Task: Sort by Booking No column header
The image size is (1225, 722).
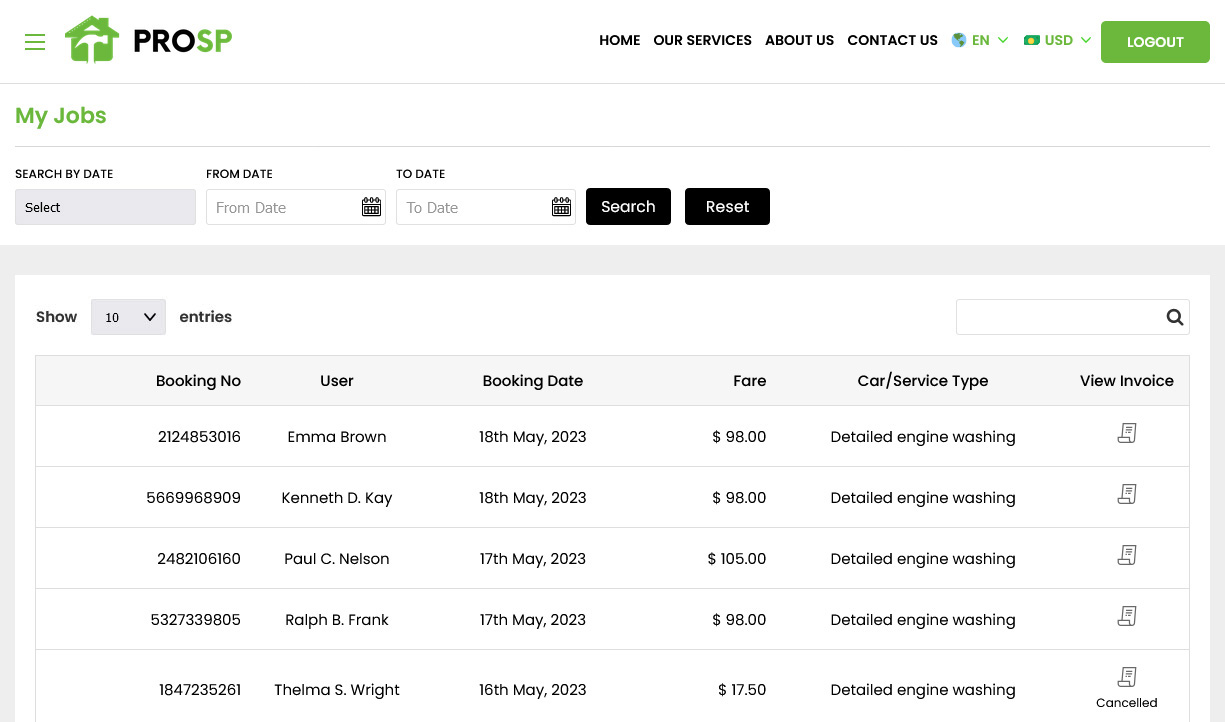Action: (x=198, y=381)
